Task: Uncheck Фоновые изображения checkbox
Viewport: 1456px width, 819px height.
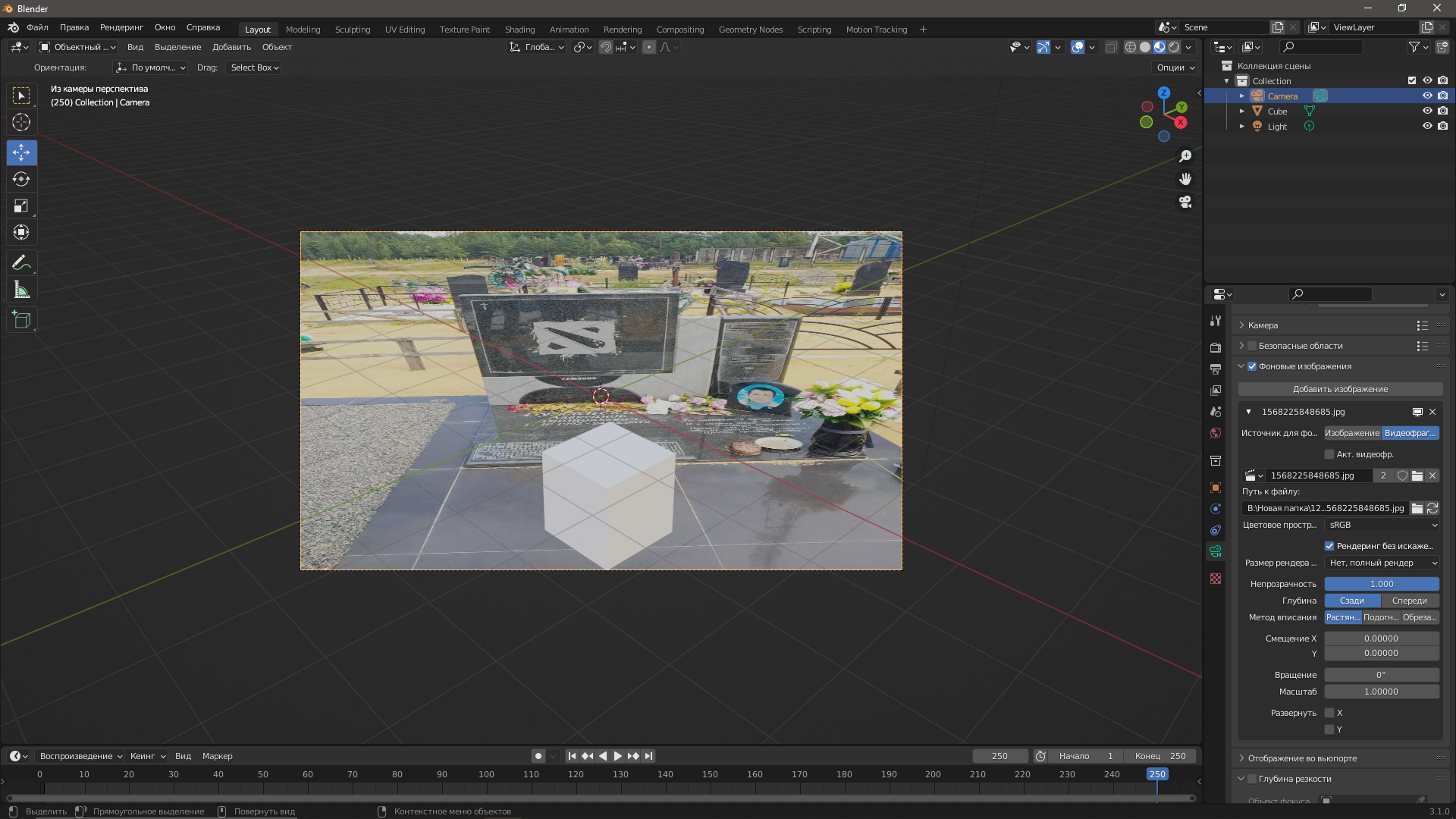Action: 1252,366
